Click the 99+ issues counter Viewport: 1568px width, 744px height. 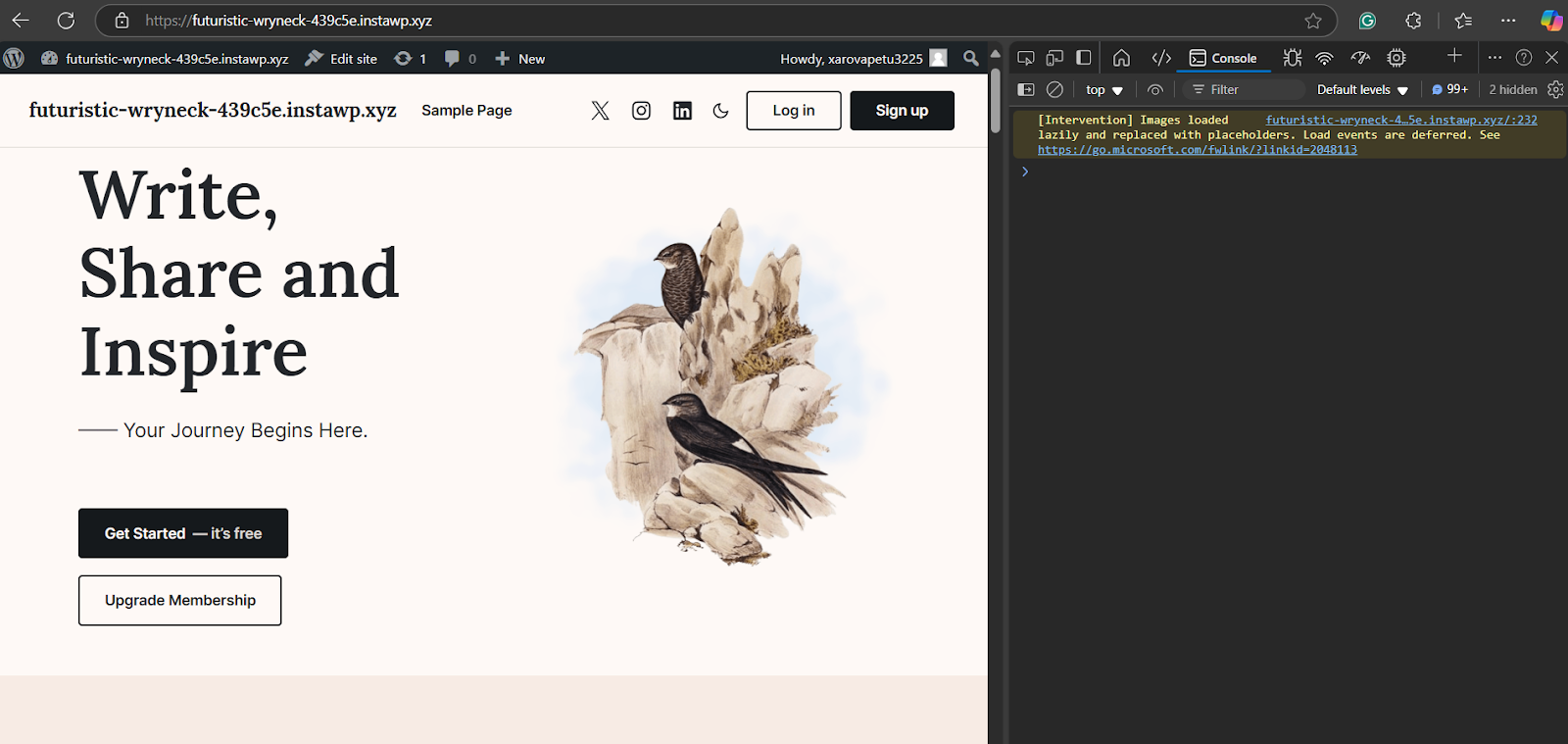click(1450, 89)
